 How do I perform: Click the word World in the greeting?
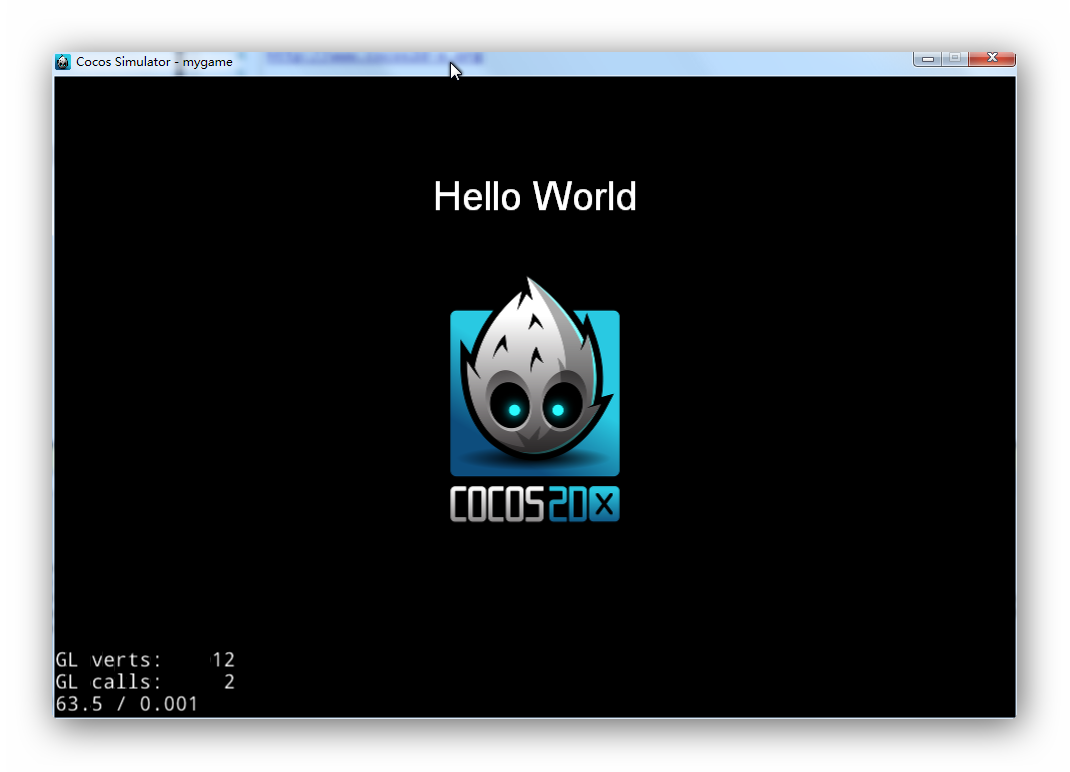pos(584,197)
